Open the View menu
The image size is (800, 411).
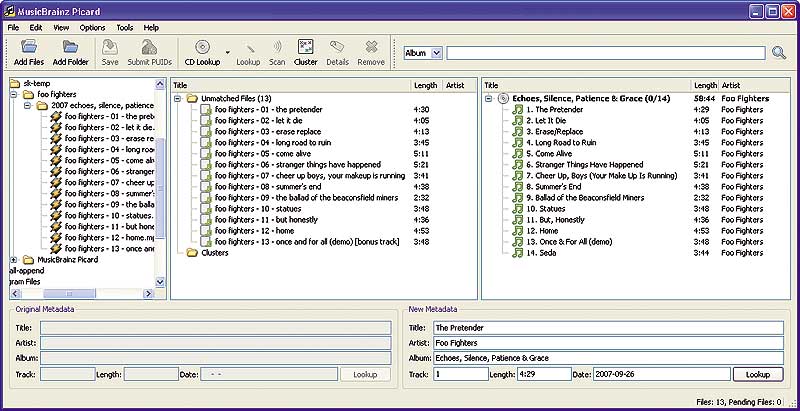61,28
